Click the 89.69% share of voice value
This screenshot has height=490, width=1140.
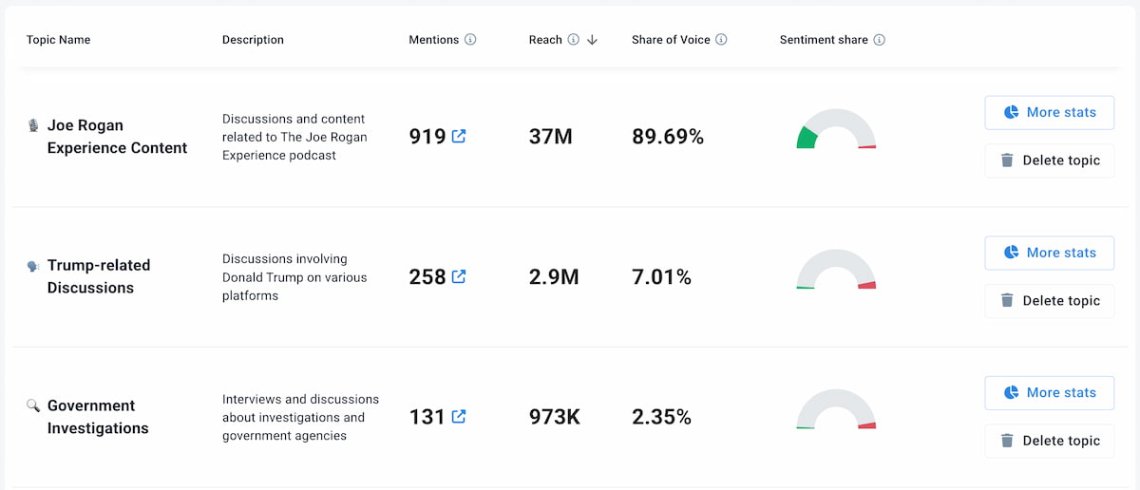coord(667,137)
